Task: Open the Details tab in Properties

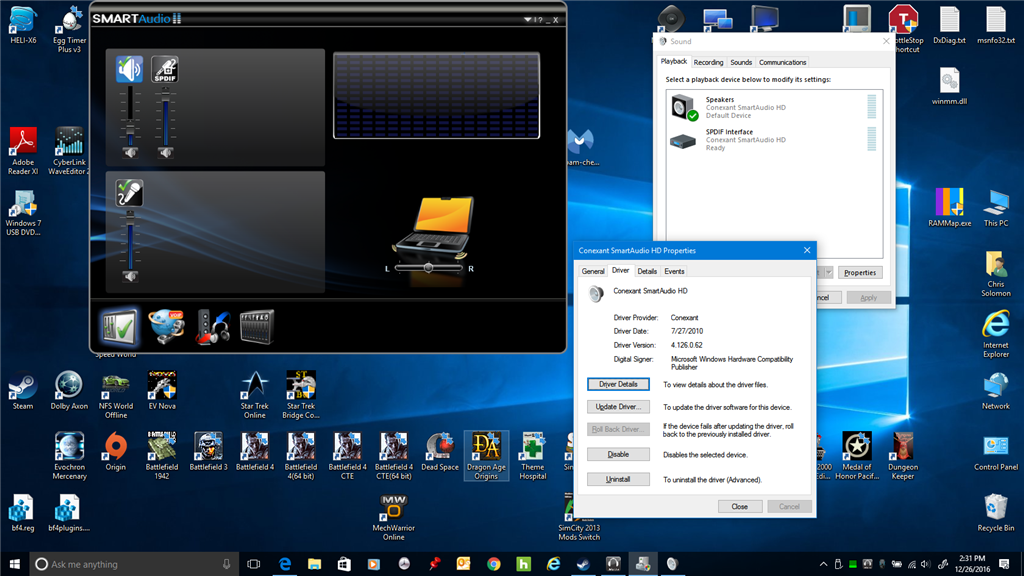Action: point(647,271)
